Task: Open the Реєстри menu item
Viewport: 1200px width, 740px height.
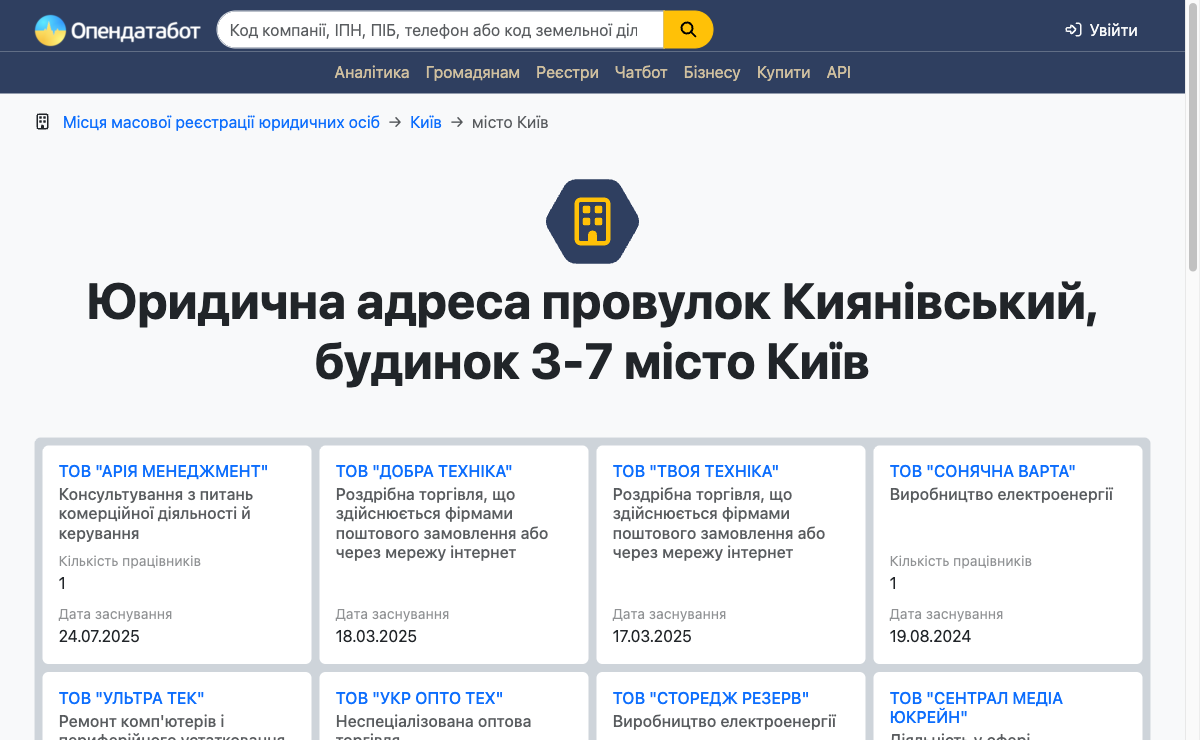Action: click(567, 72)
